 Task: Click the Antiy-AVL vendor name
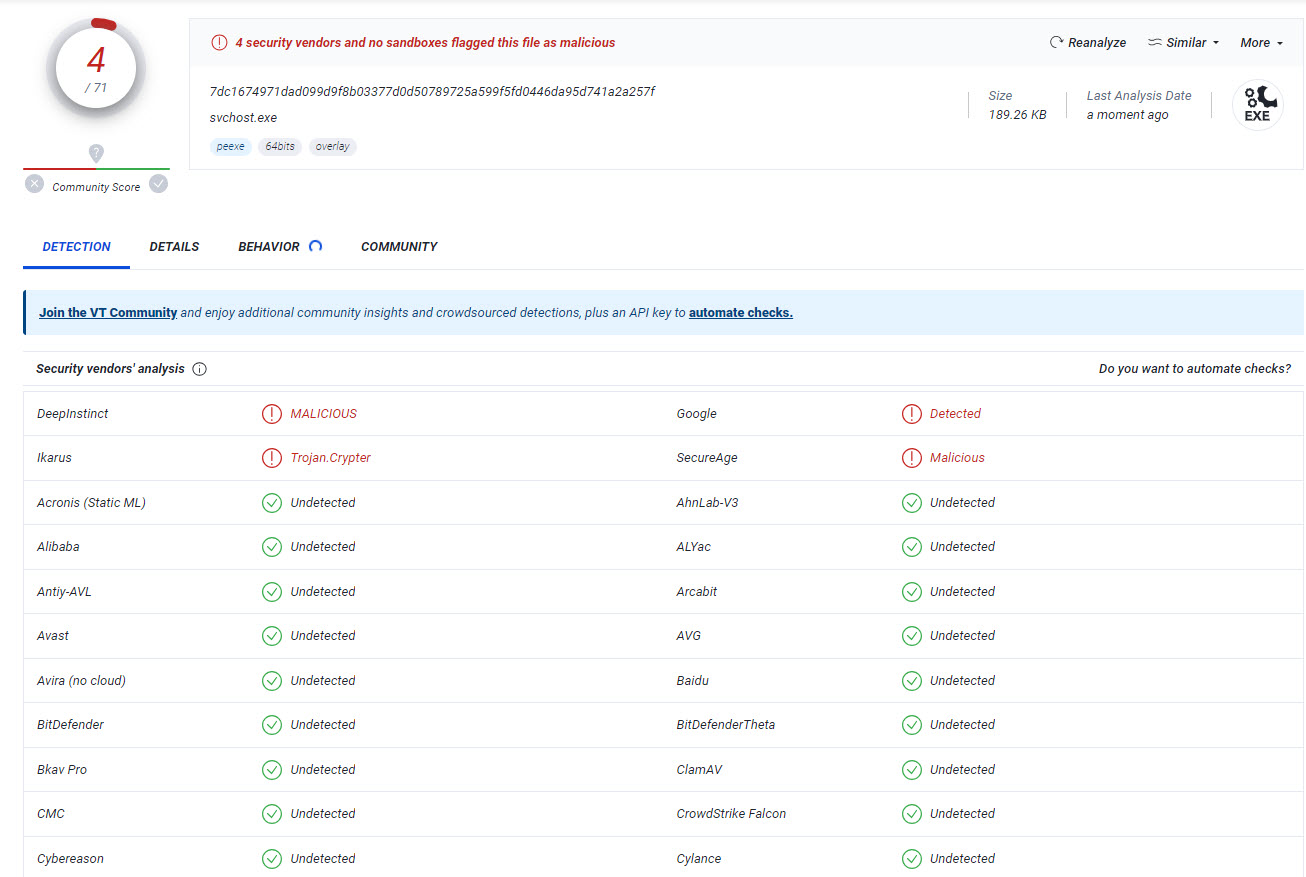[x=64, y=592]
